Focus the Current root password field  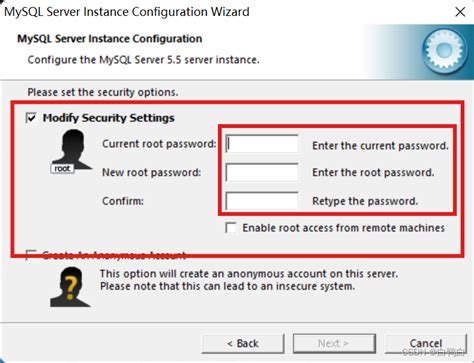coord(262,144)
